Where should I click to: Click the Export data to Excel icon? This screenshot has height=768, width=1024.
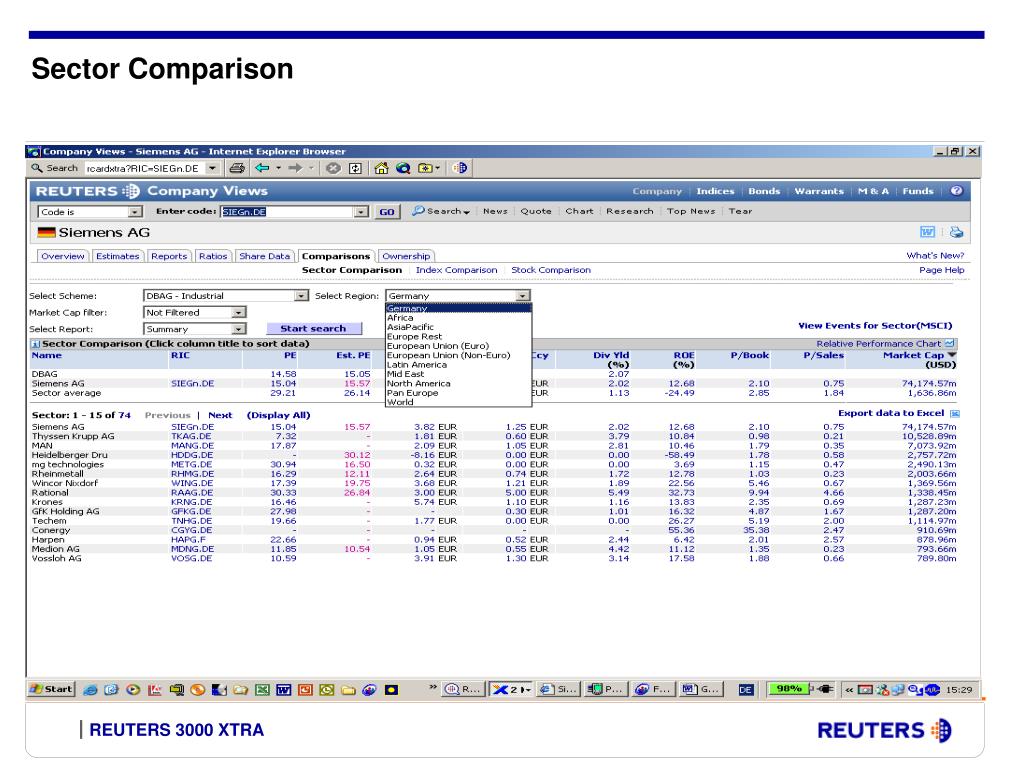955,413
